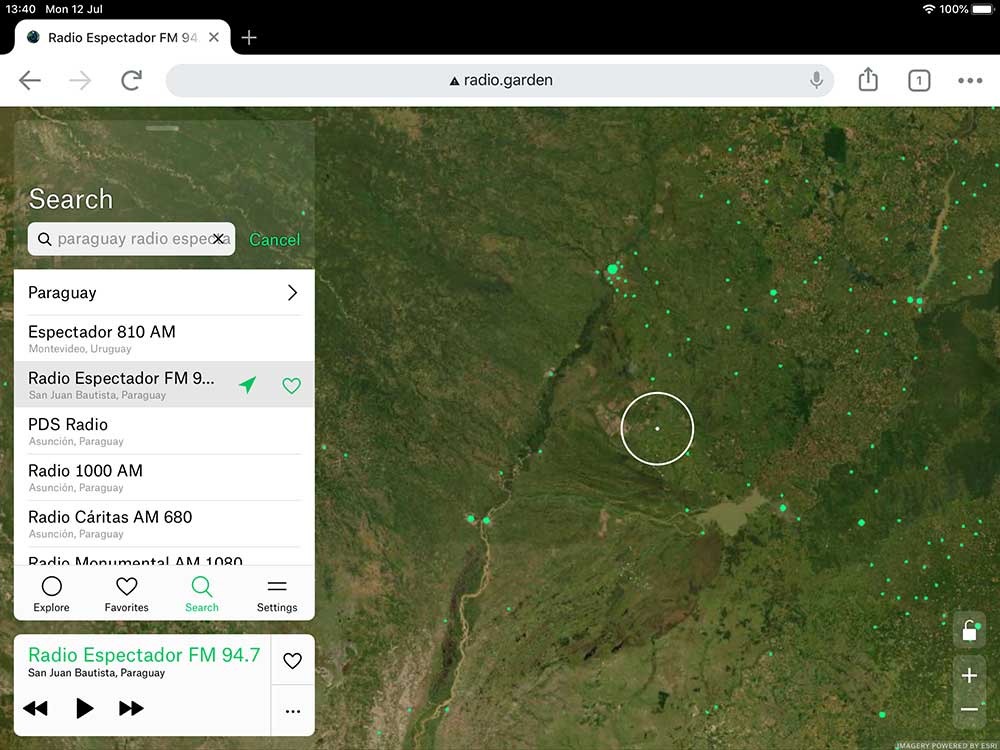Image resolution: width=1000 pixels, height=750 pixels.
Task: Skip to previous station
Action: [x=35, y=708]
